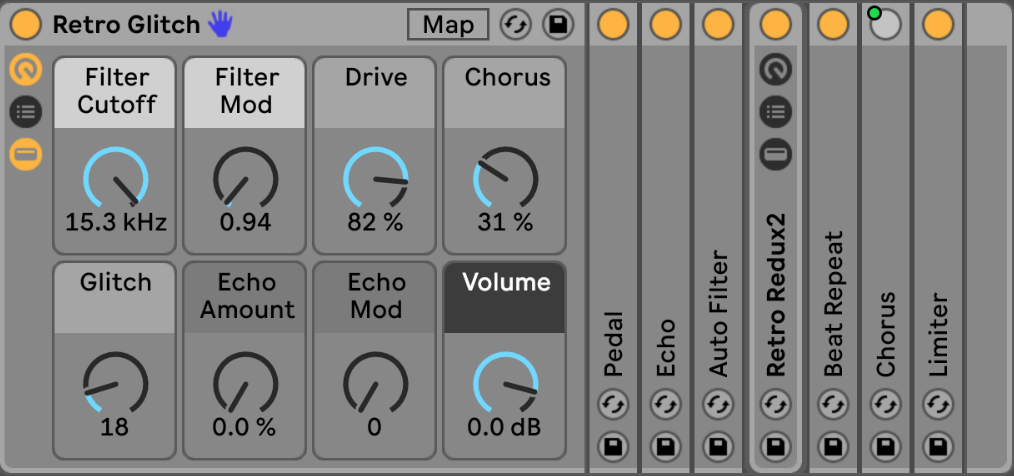Image resolution: width=1014 pixels, height=476 pixels.
Task: Save the Pedal device preset
Action: coord(613,447)
